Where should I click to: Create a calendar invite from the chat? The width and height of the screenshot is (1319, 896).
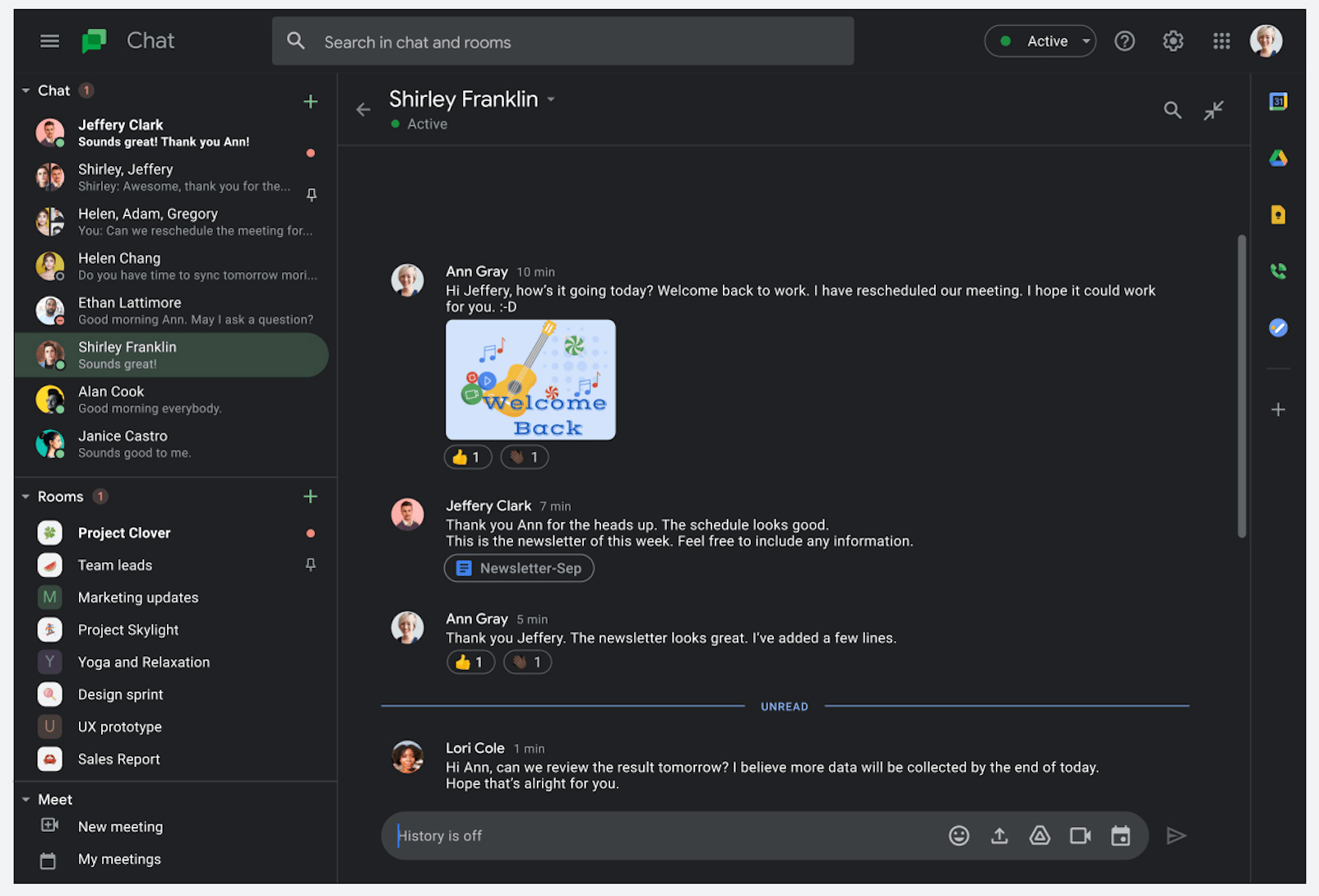(x=1120, y=835)
